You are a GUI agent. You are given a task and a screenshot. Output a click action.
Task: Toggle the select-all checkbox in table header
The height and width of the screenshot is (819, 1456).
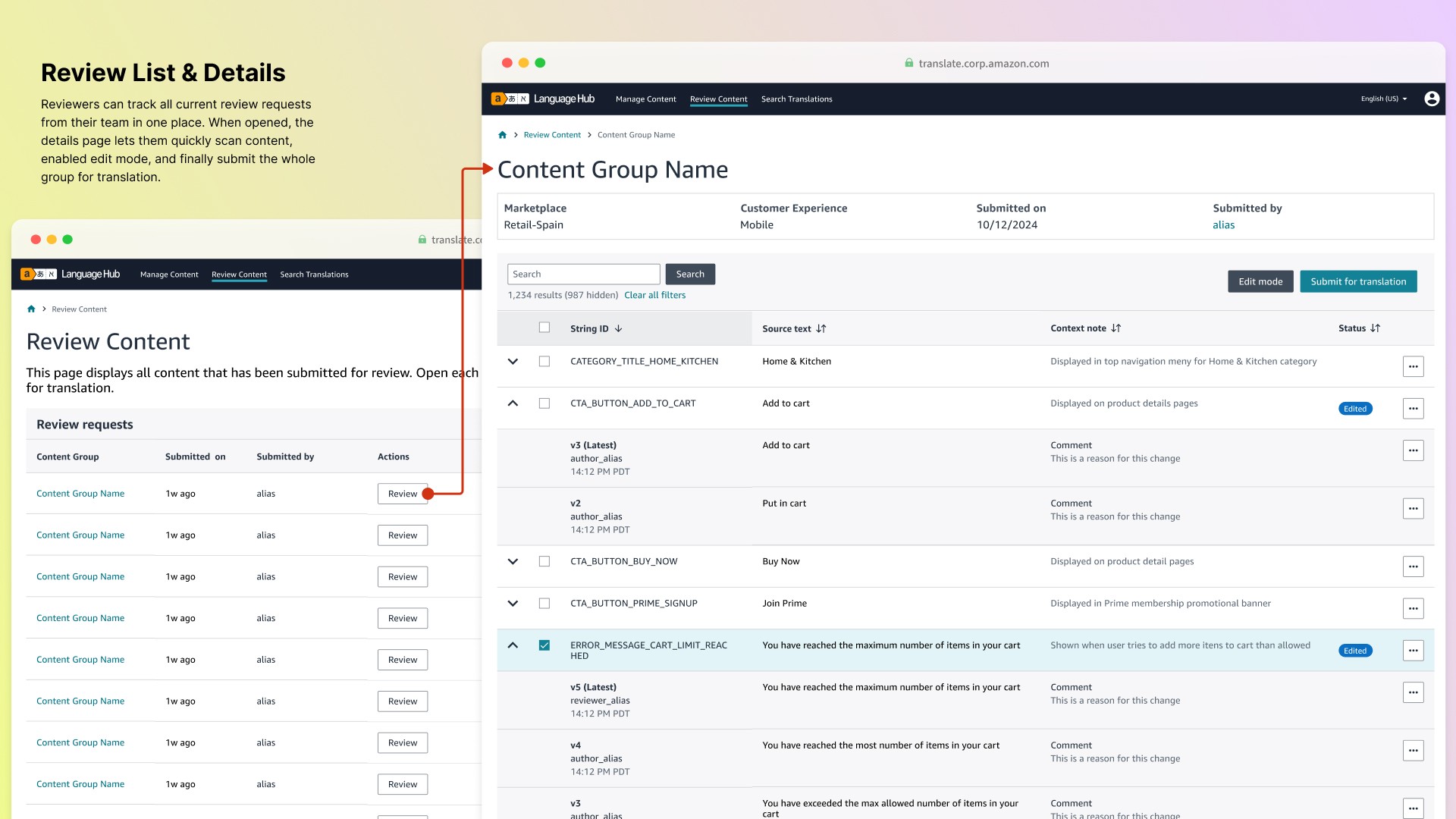tap(544, 328)
